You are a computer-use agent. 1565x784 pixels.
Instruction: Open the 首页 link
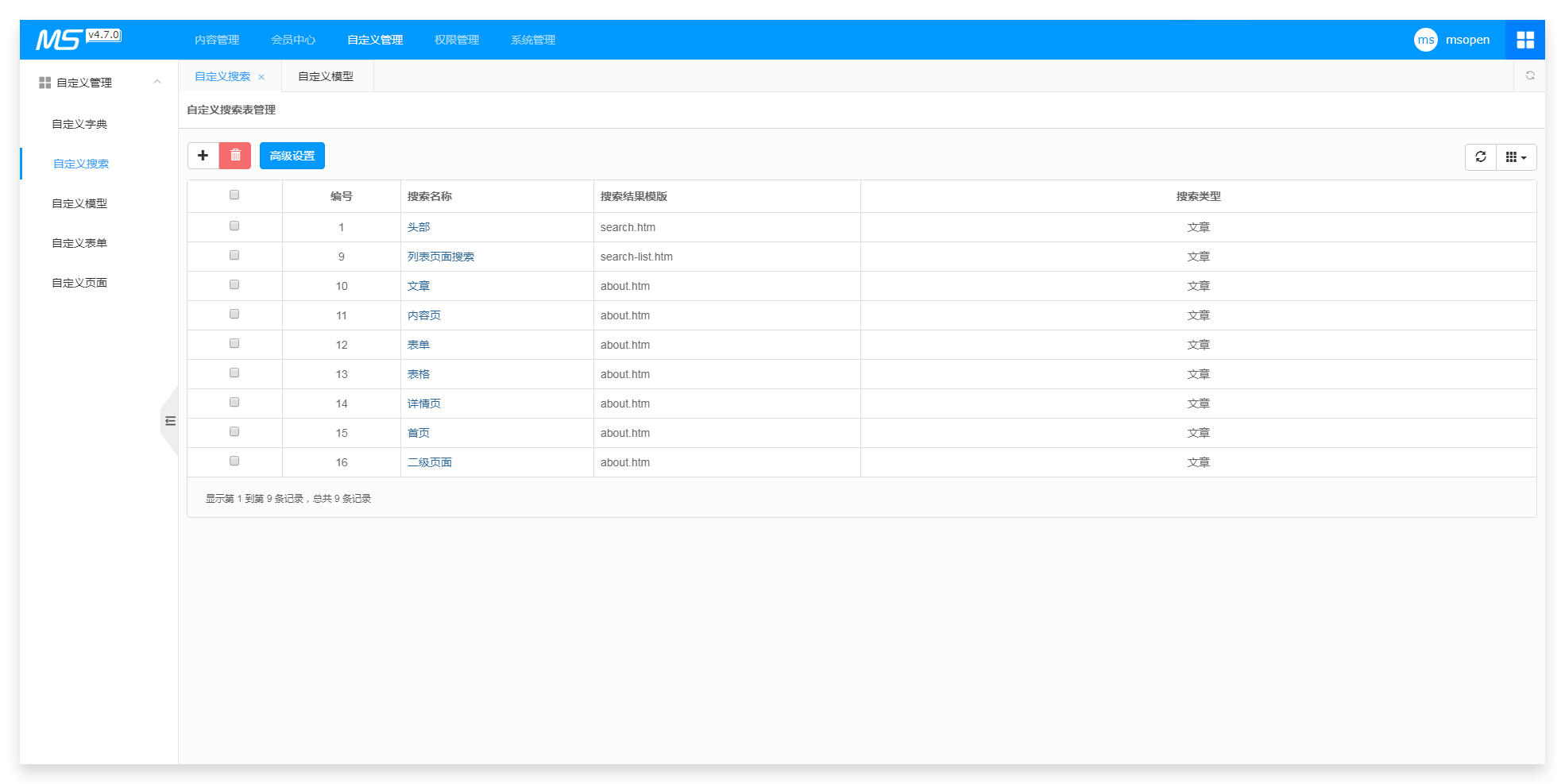(x=419, y=433)
